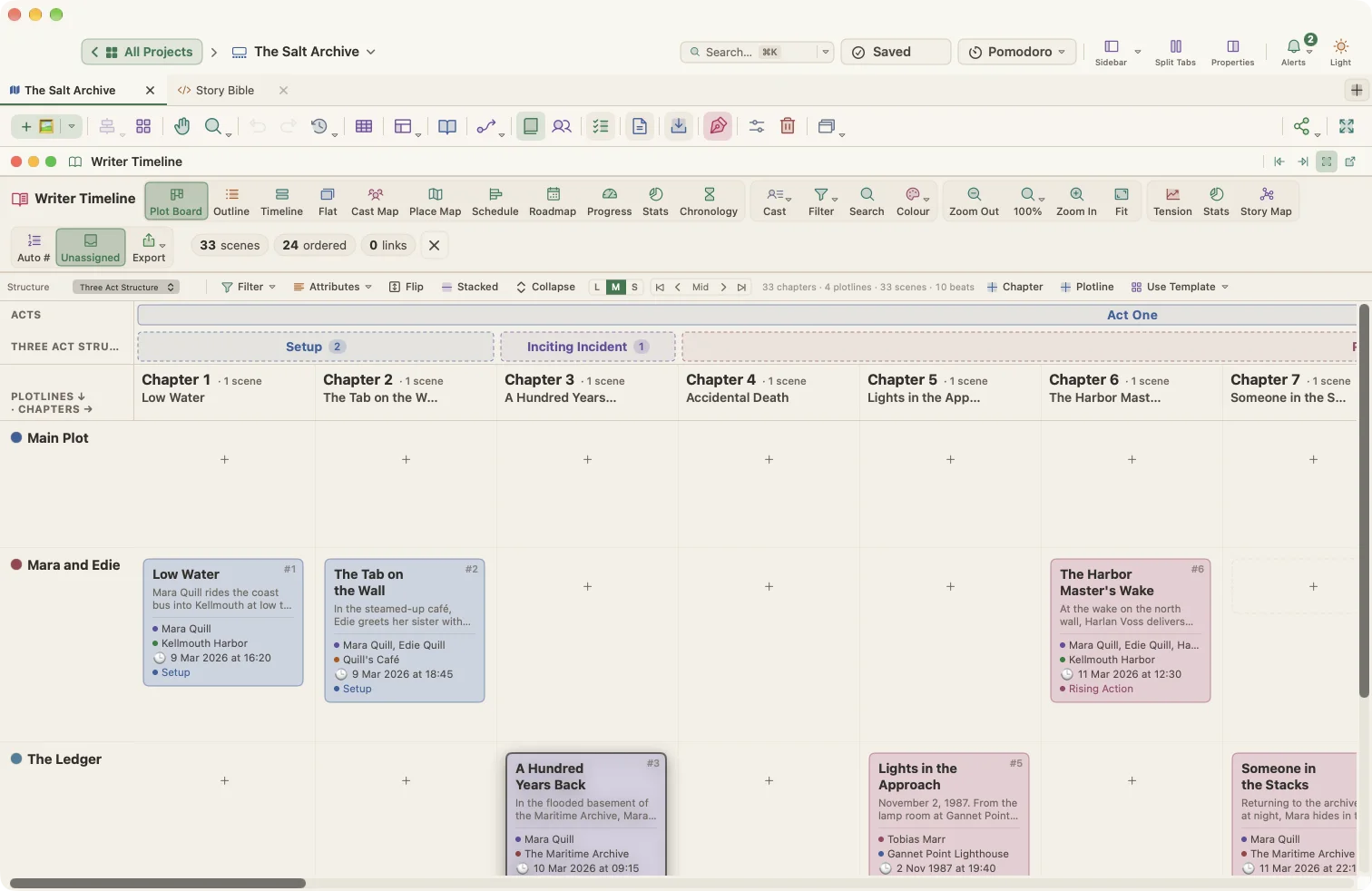Image resolution: width=1372 pixels, height=891 pixels.
Task: Click Zoom Out in timeline toolbar
Action: pos(974,201)
